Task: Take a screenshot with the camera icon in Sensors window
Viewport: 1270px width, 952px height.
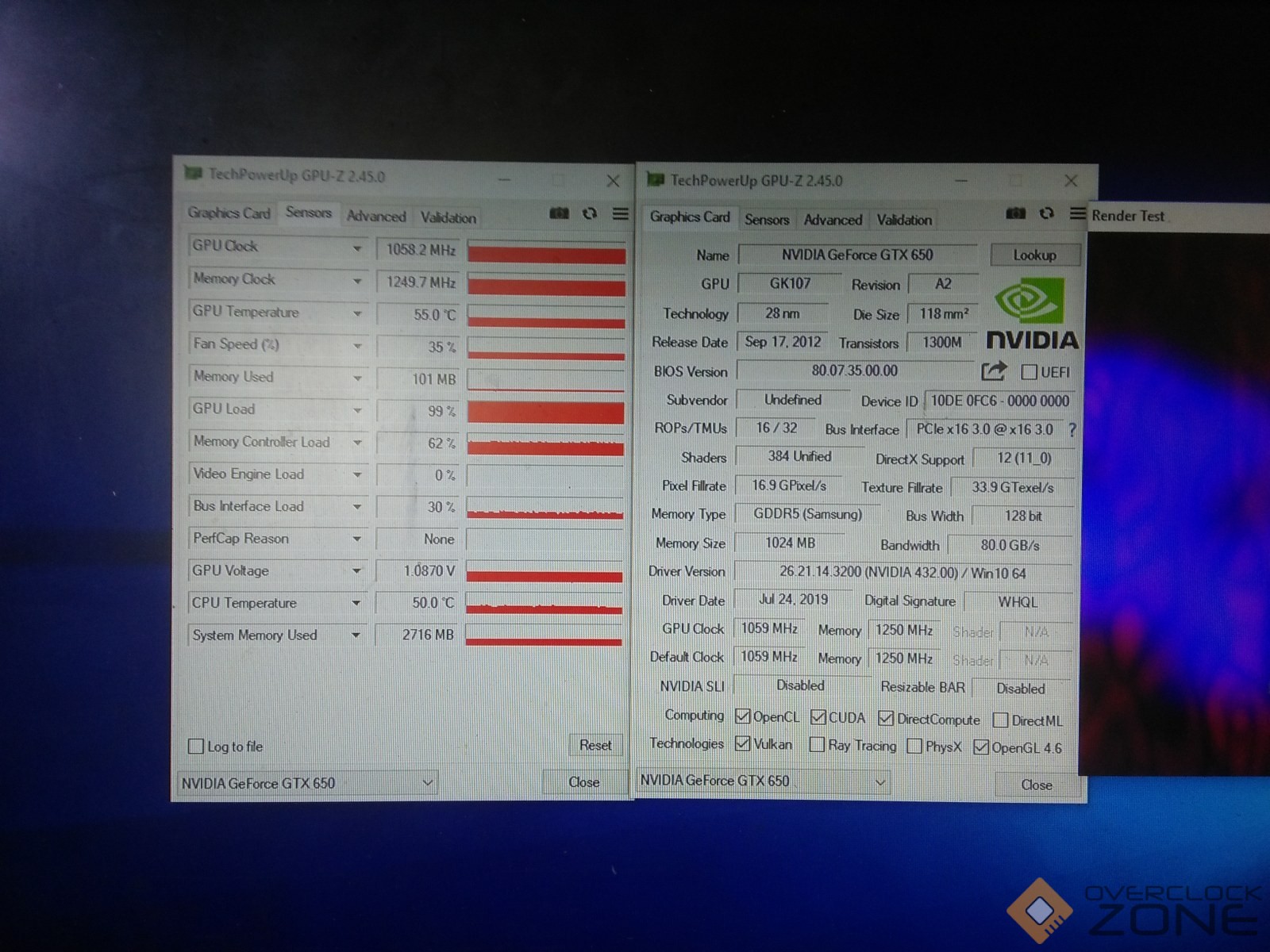Action: (560, 214)
